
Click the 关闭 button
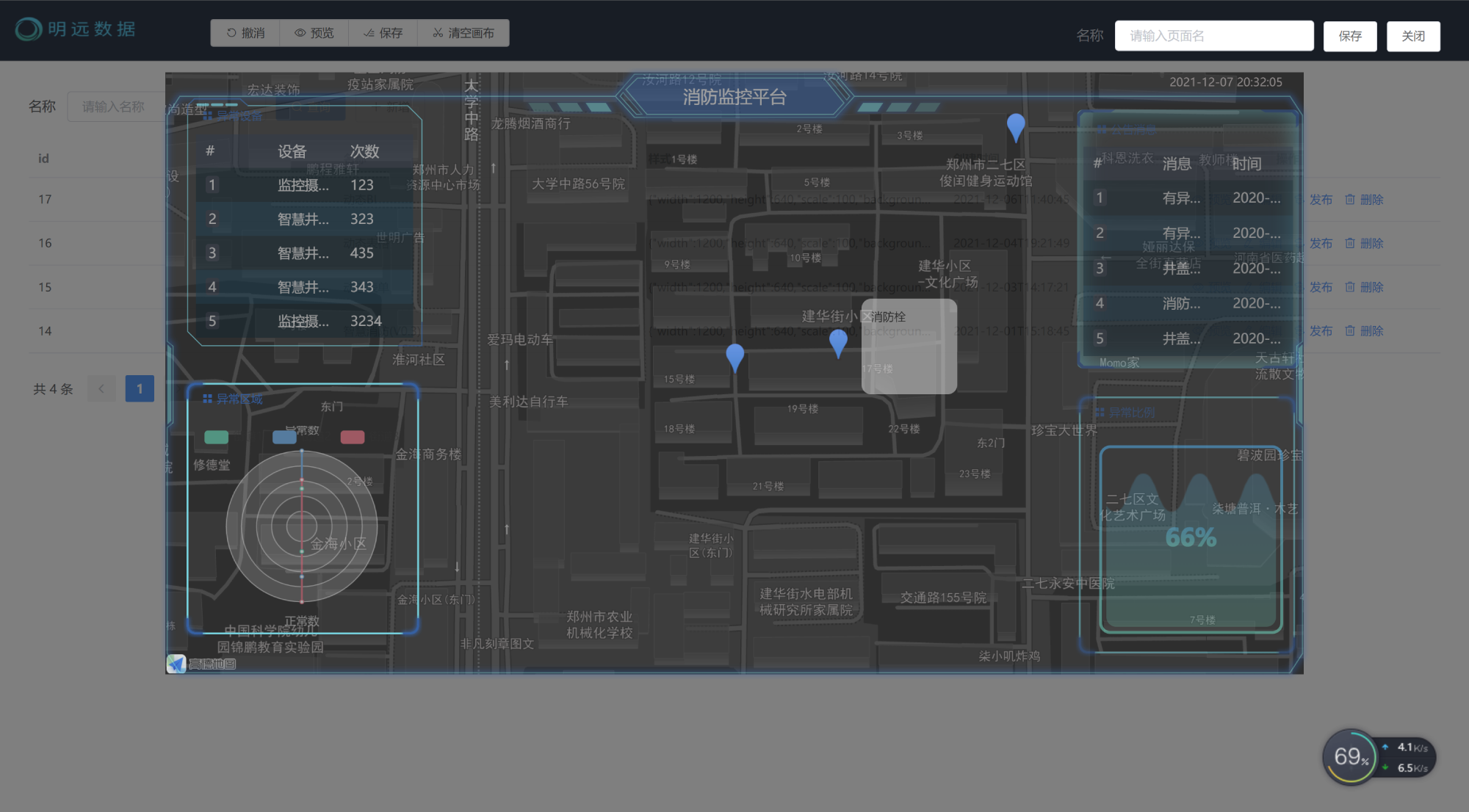(1413, 36)
